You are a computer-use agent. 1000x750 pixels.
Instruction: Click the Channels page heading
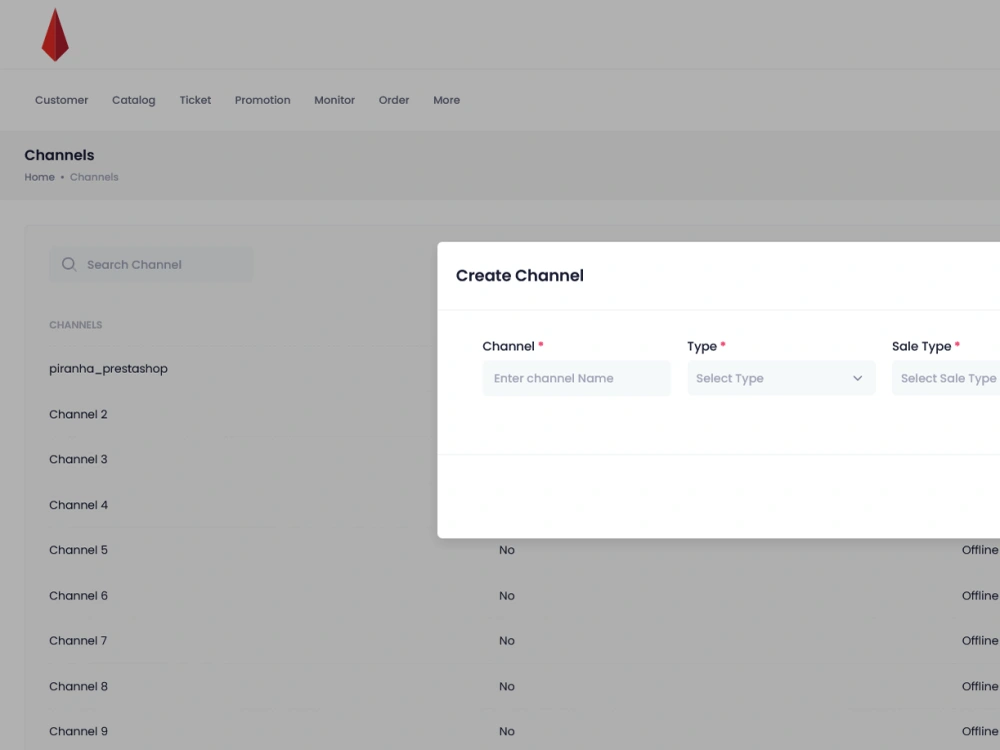(x=59, y=155)
